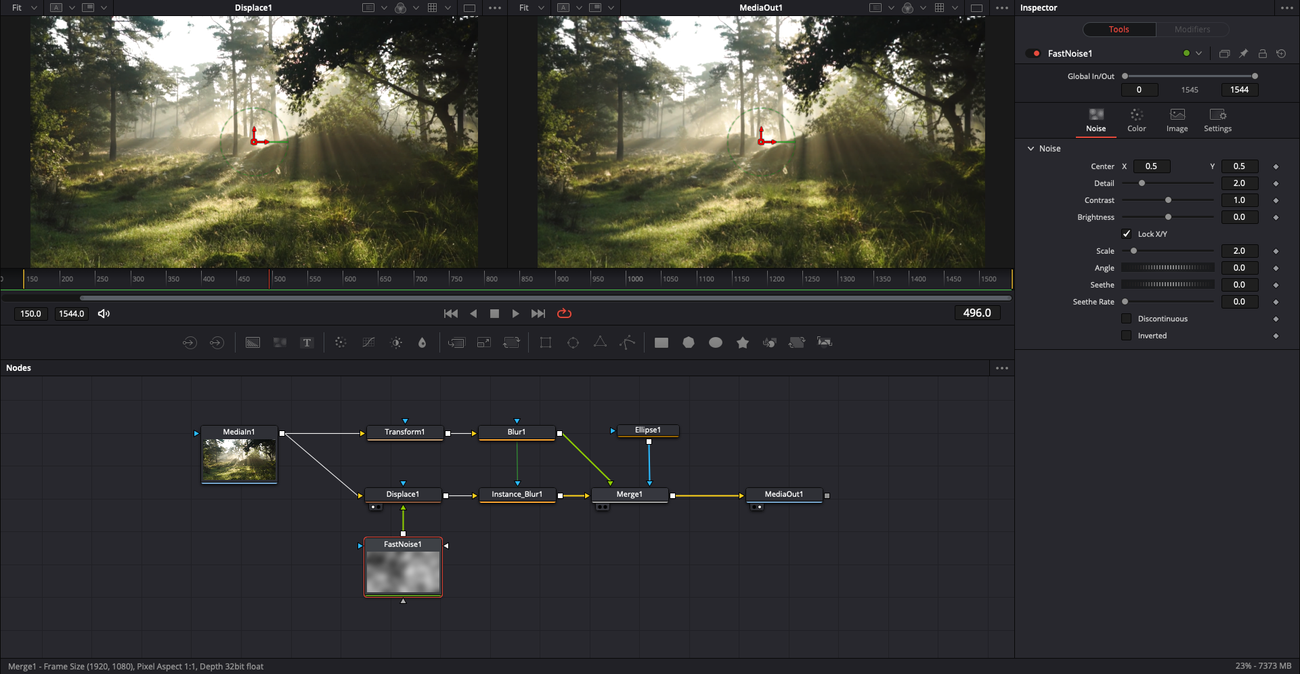Pin the FastNoise1 tool in Inspector

point(1243,54)
